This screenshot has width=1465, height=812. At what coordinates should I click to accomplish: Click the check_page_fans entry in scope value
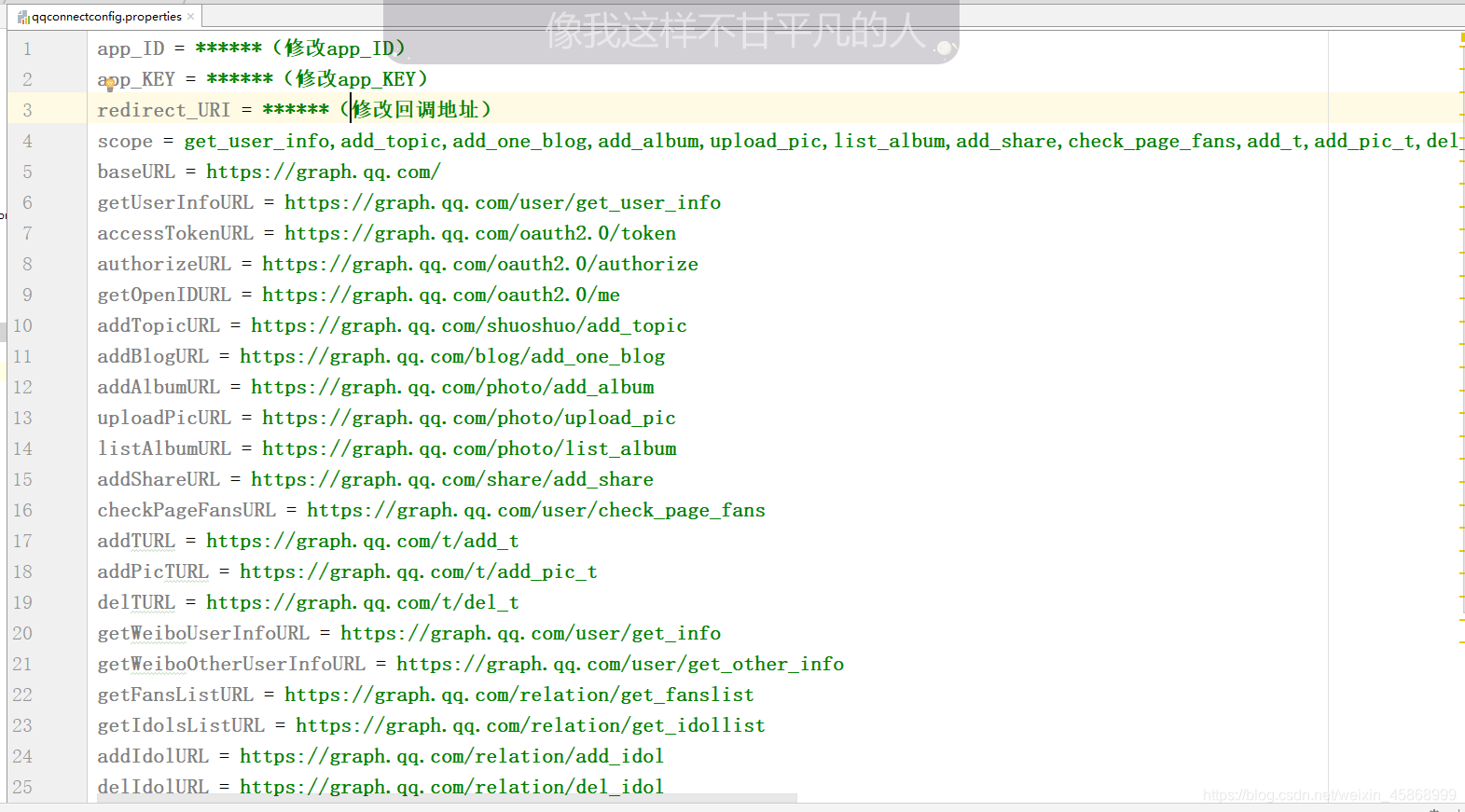[1152, 141]
